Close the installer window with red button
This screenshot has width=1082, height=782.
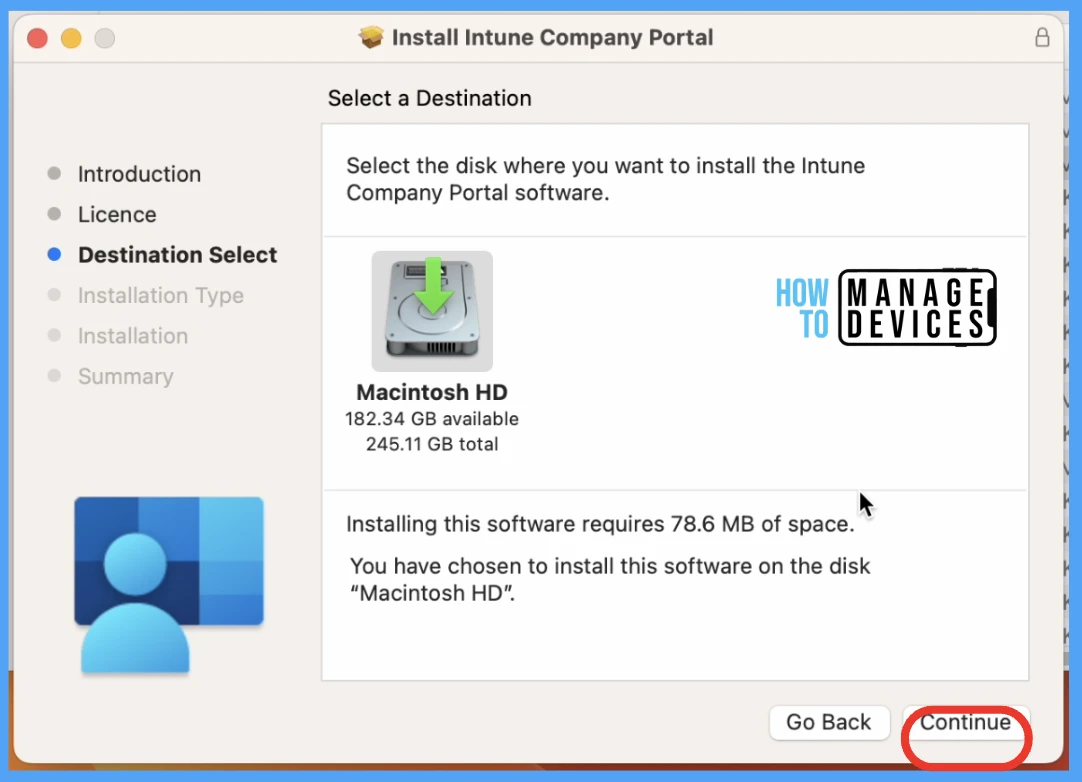click(37, 38)
